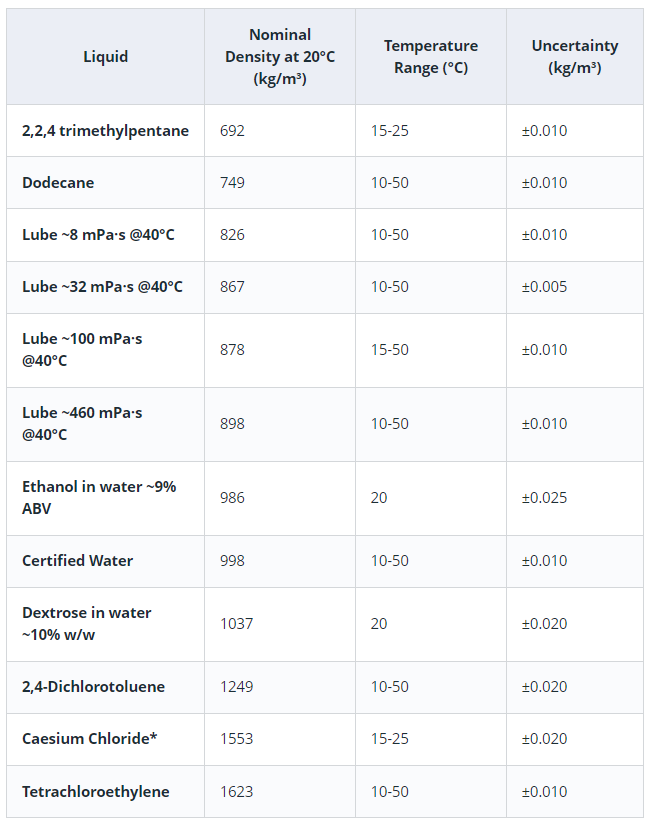Image resolution: width=652 pixels, height=823 pixels.
Task: Select the Uncertainty column header
Action: [574, 57]
